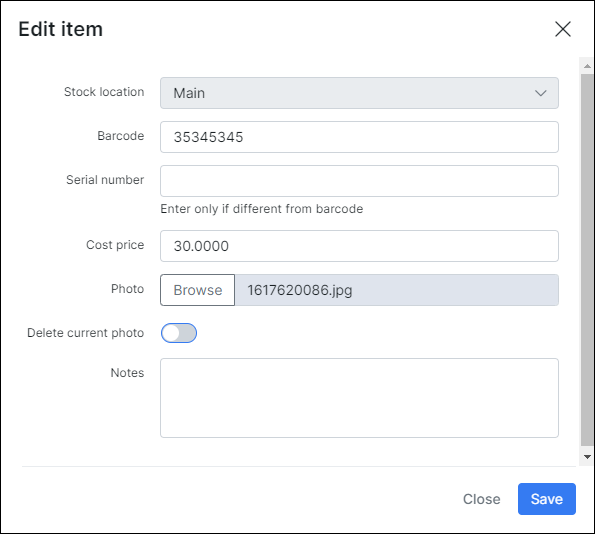The height and width of the screenshot is (534, 595).
Task: Open the Stock location dropdown showing Main
Action: (x=359, y=93)
